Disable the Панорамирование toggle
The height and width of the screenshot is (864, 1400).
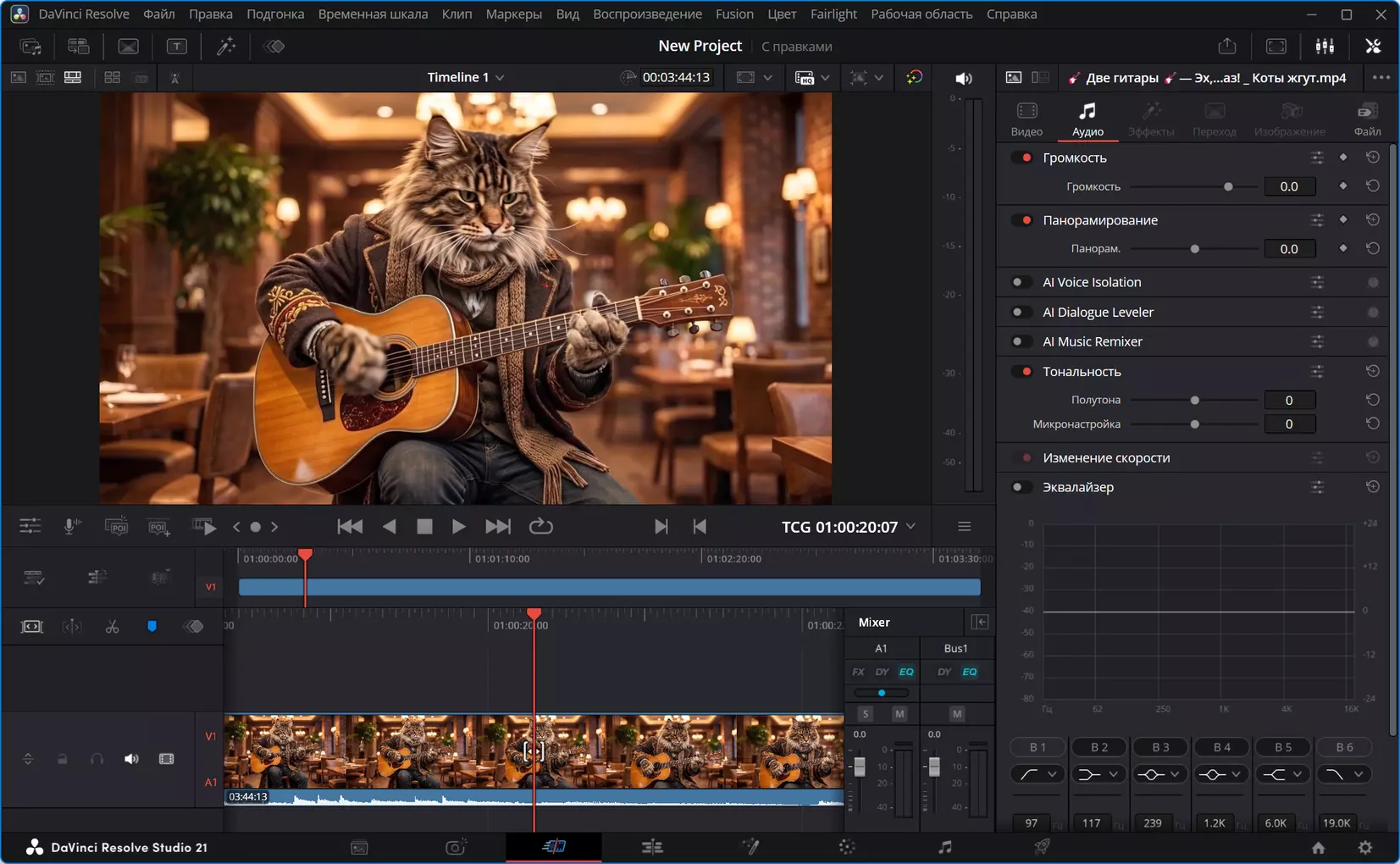1022,220
